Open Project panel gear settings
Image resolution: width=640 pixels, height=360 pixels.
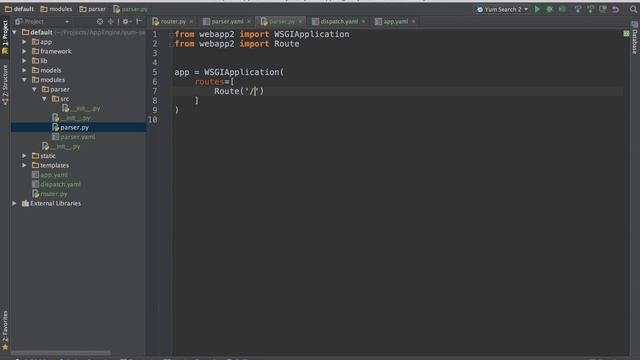pos(126,21)
